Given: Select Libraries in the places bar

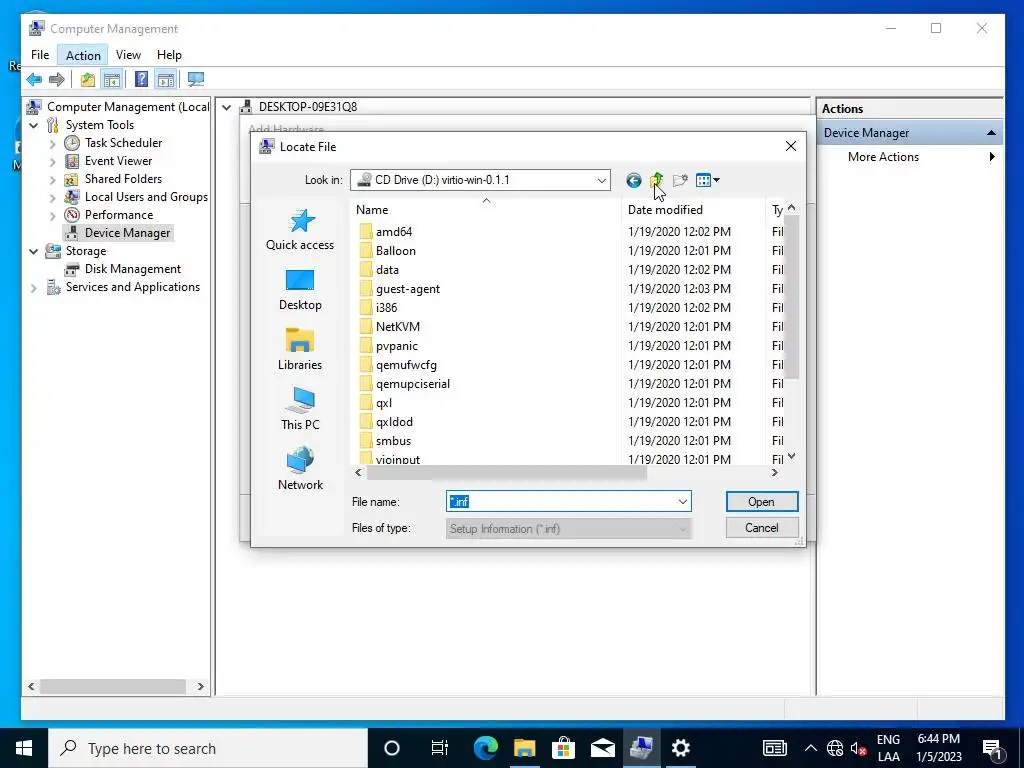Looking at the screenshot, I should click(x=300, y=350).
